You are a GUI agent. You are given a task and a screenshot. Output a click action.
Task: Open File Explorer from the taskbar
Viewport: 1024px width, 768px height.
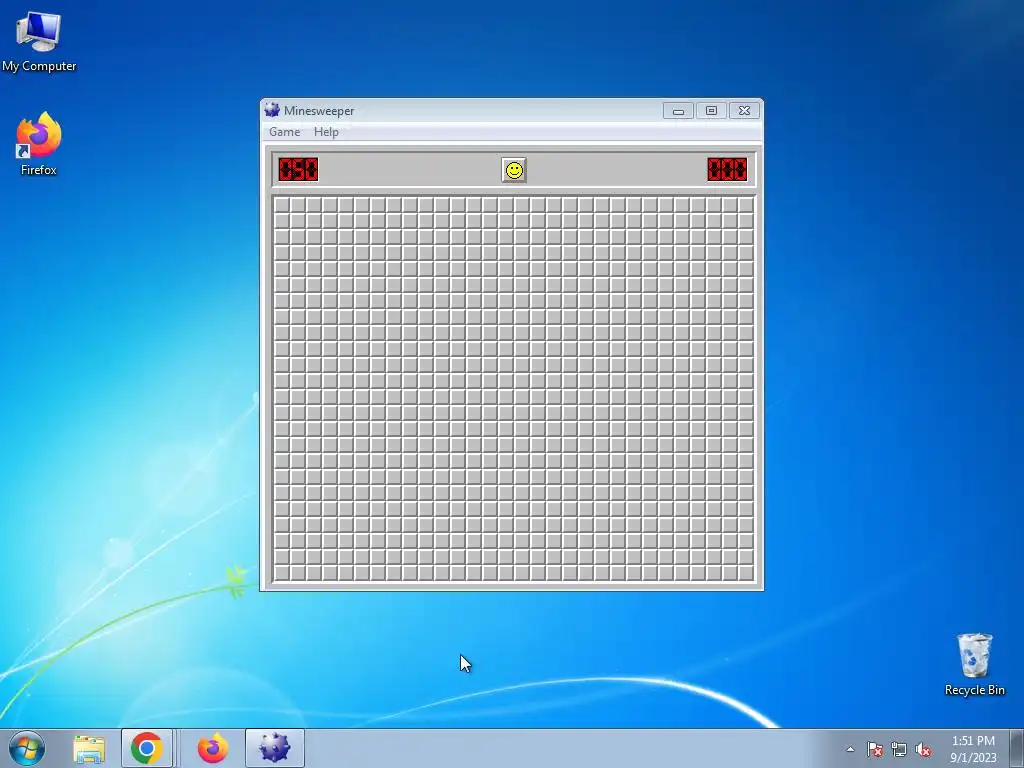(89, 749)
